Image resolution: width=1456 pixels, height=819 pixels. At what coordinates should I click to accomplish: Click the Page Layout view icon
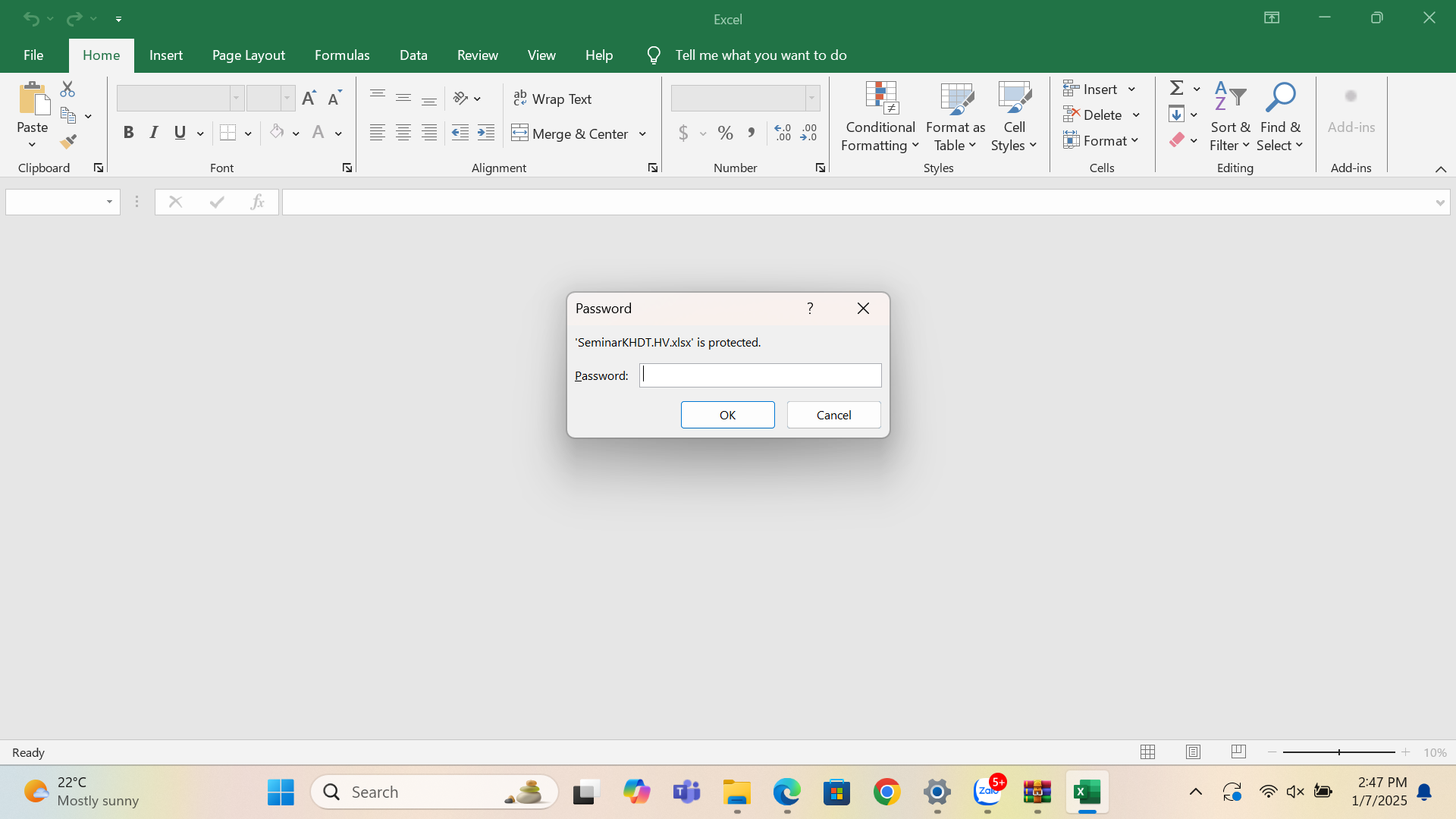point(1193,752)
